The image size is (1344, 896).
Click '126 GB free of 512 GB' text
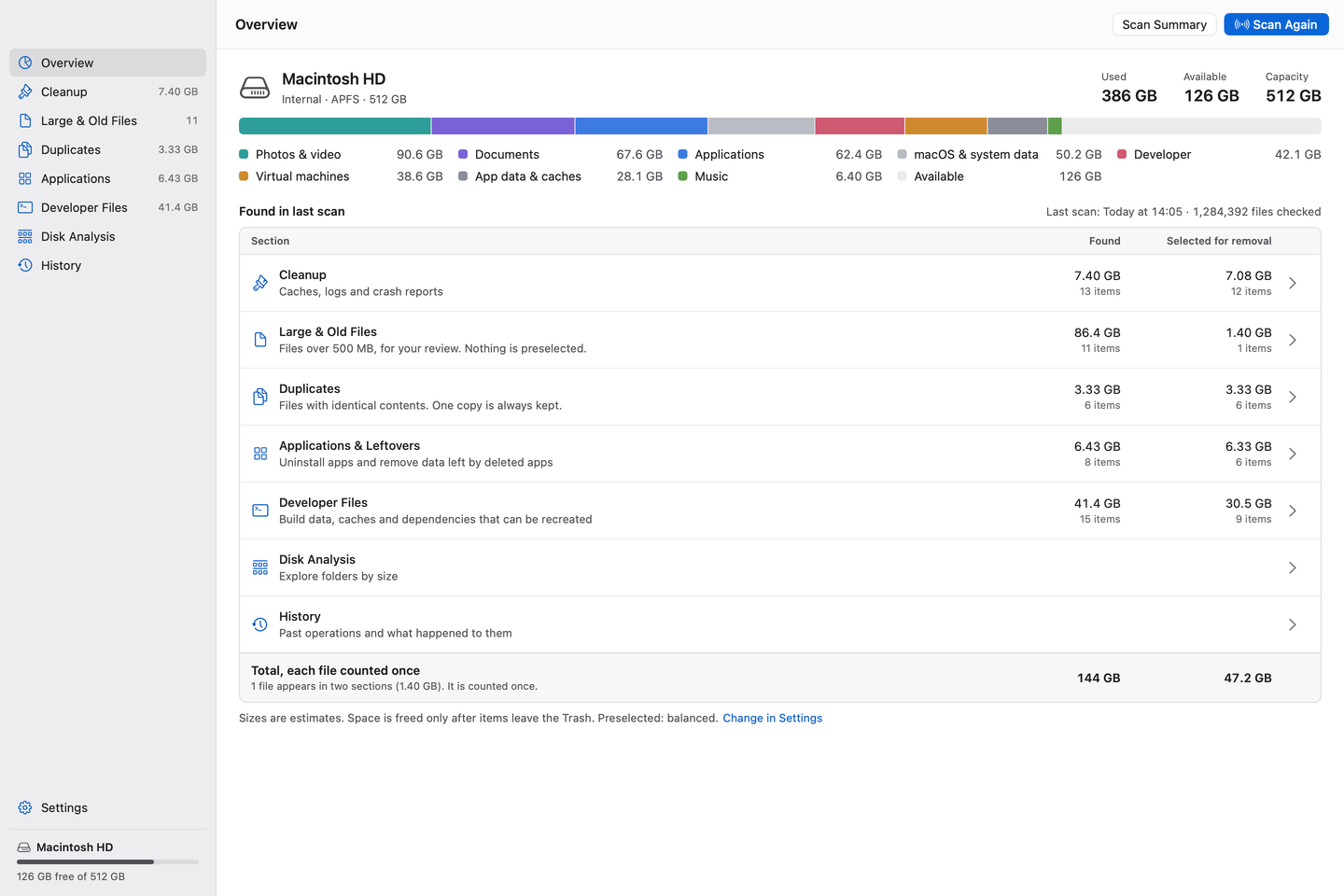(71, 876)
